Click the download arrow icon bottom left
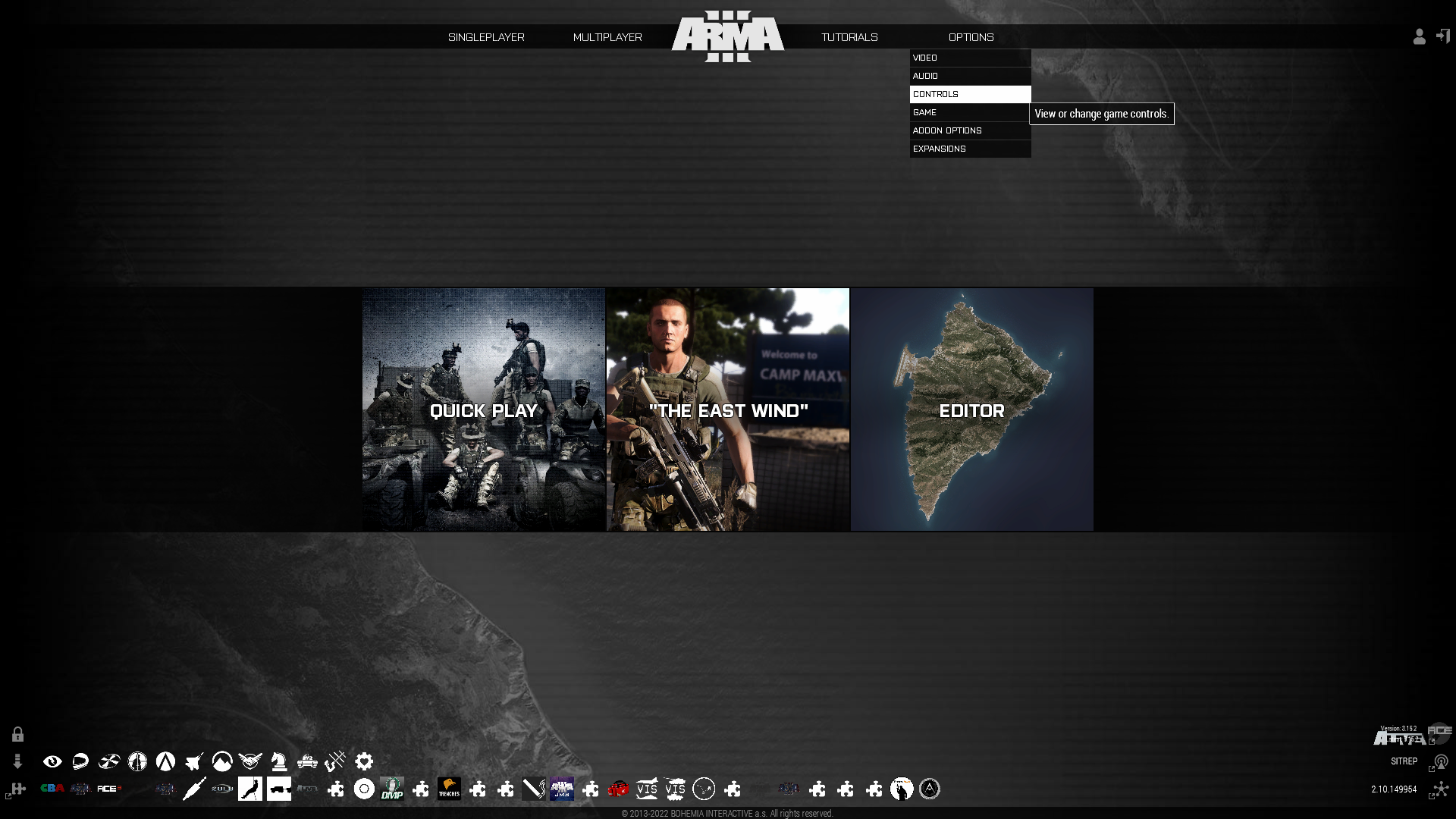 17,761
